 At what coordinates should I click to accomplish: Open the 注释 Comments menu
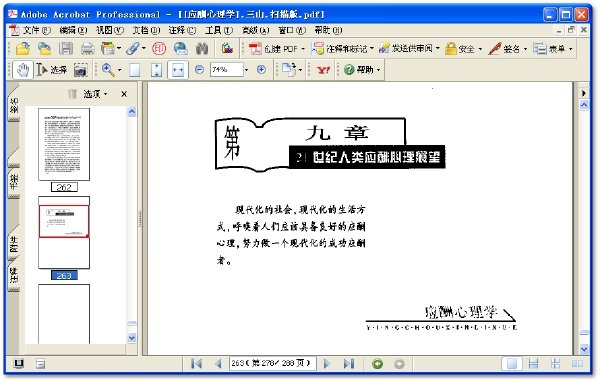point(182,30)
